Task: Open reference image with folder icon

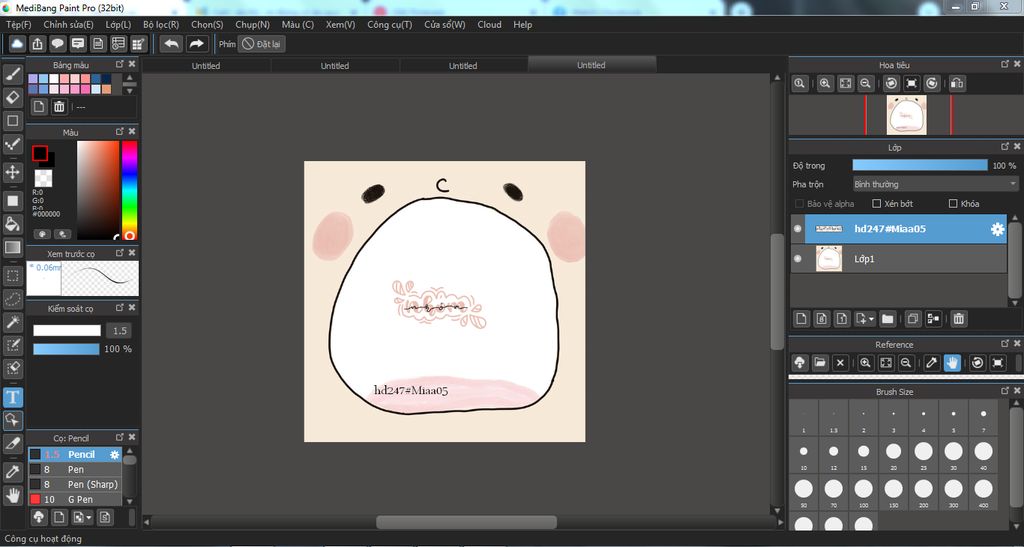Action: 820,362
